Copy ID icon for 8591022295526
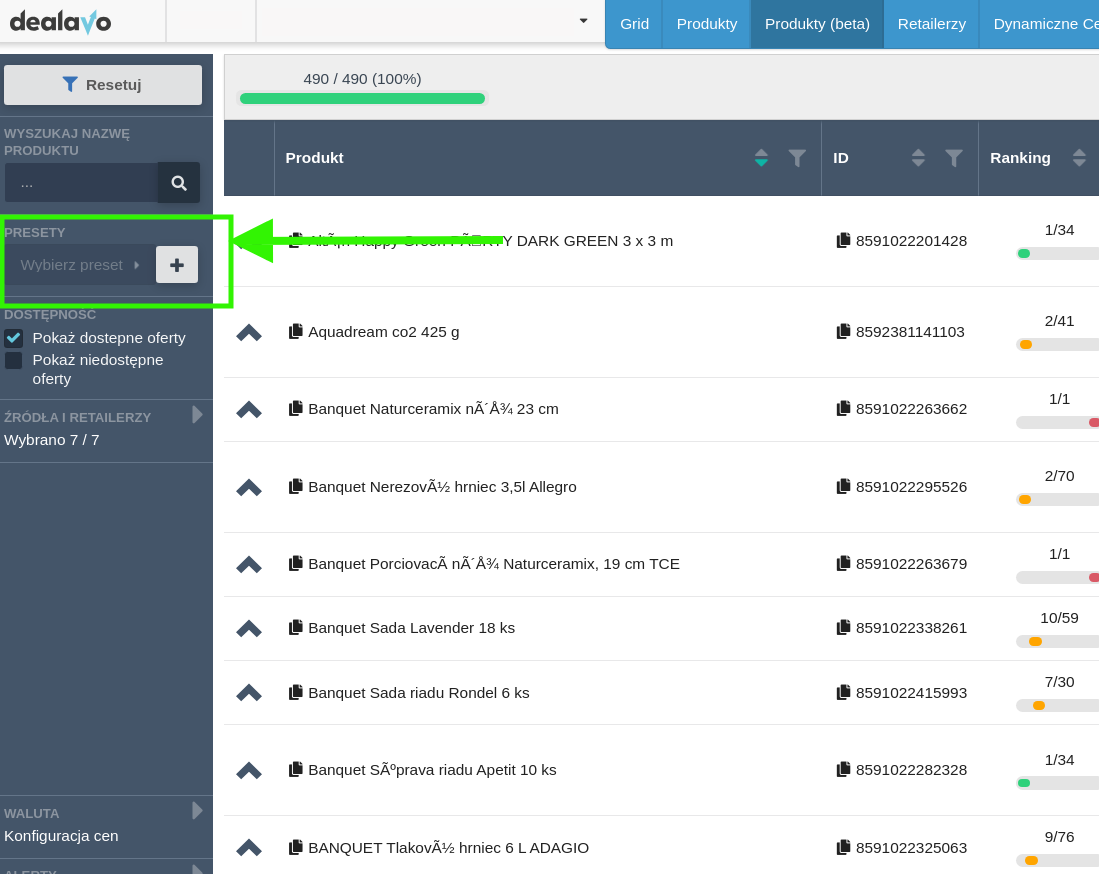Image resolution: width=1099 pixels, height=874 pixels. click(x=843, y=486)
